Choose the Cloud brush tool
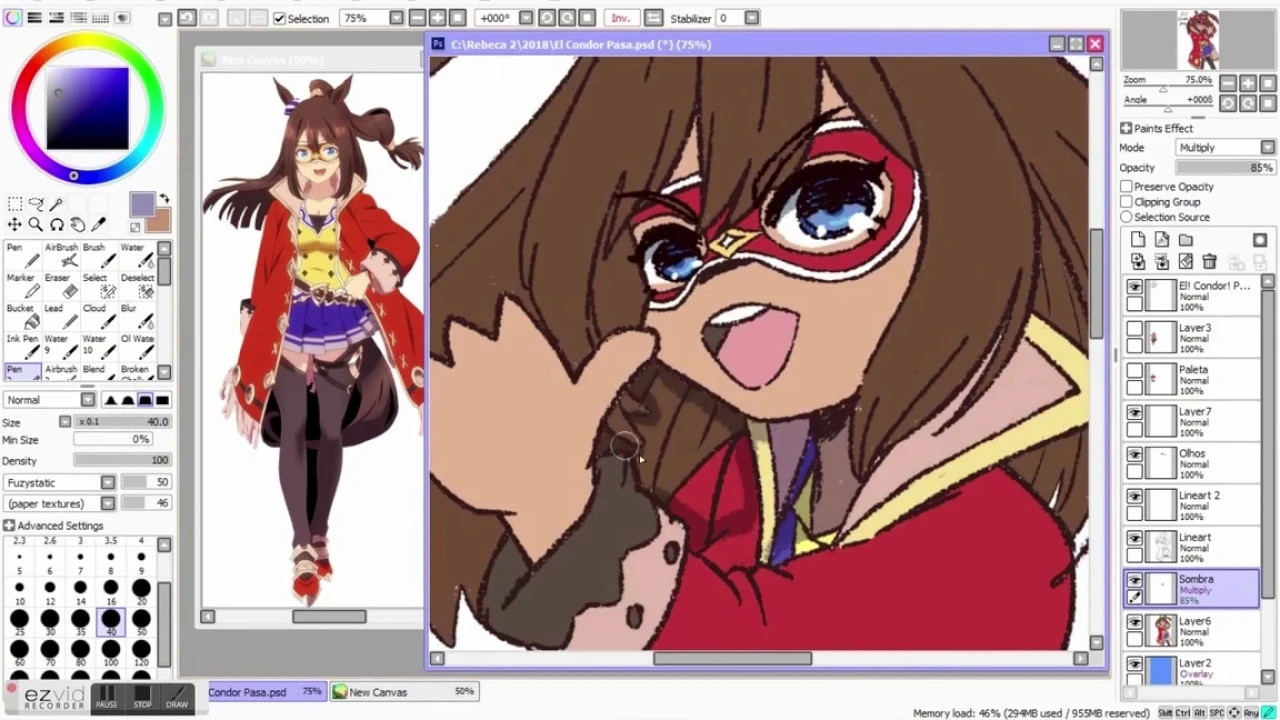Screen dimensions: 1280x720 click(98, 316)
